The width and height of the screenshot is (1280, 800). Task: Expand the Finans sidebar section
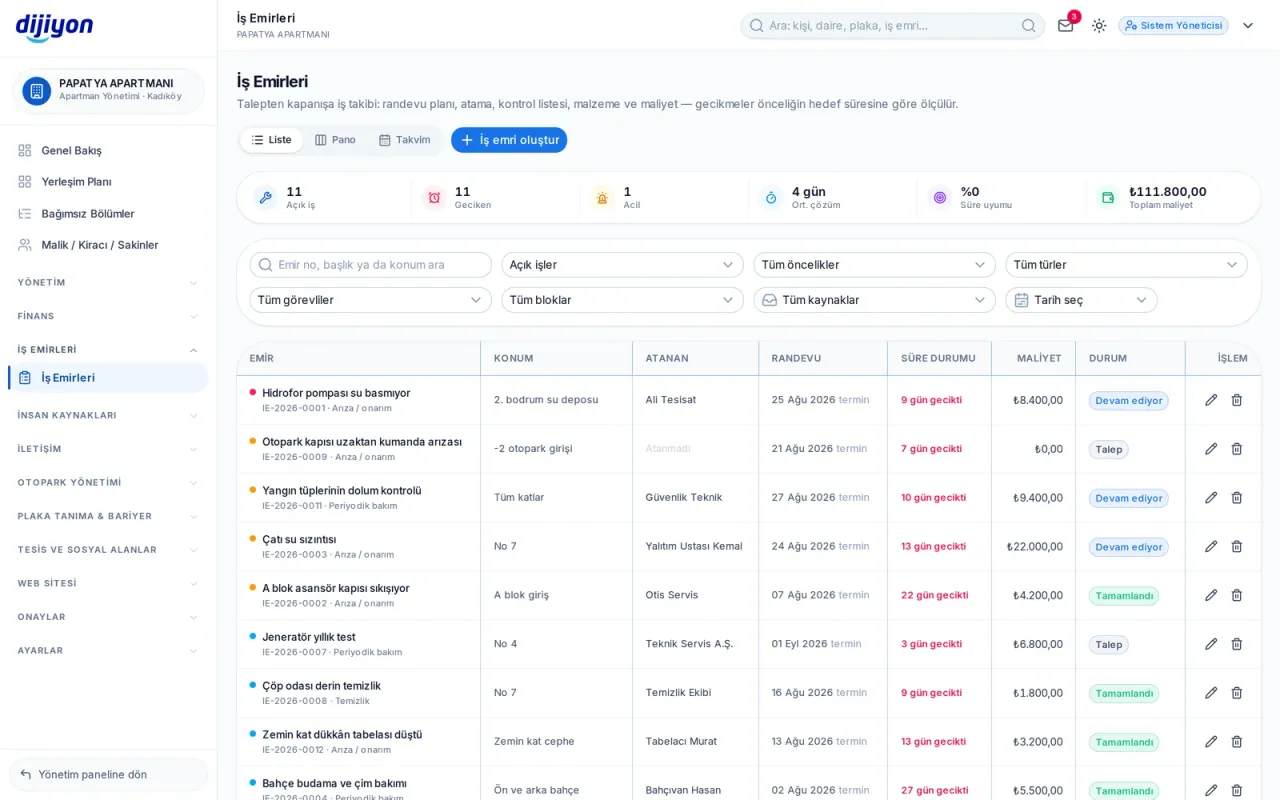(x=108, y=316)
